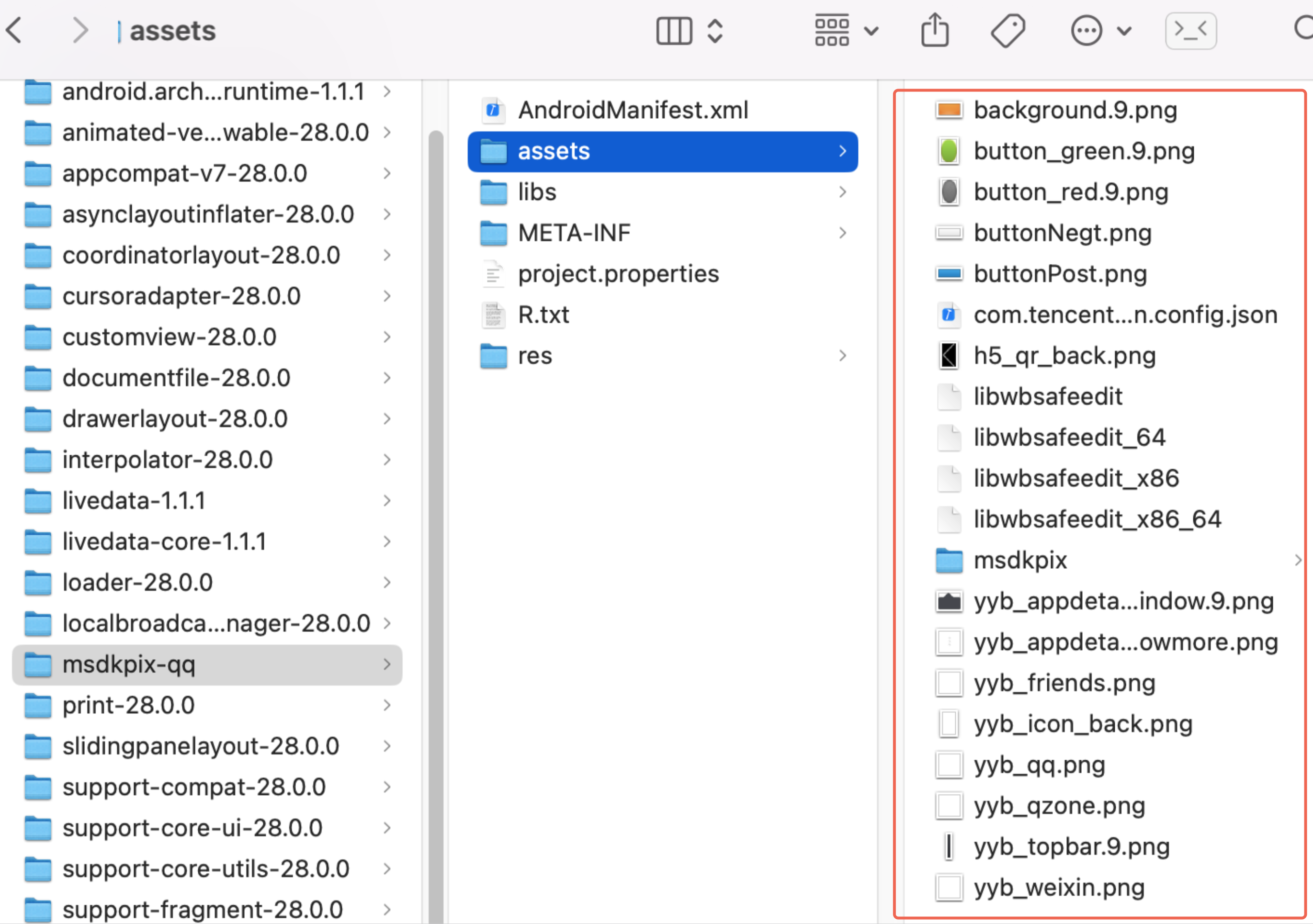This screenshot has height=924, width=1313.
Task: Expand msdkpix folder chevron
Action: click(1298, 560)
